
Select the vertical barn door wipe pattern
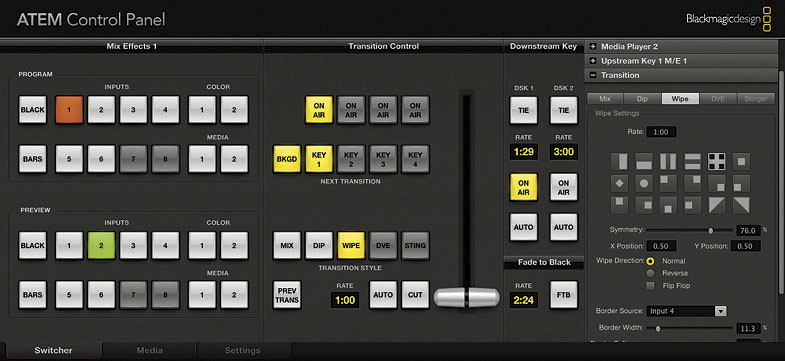point(668,161)
